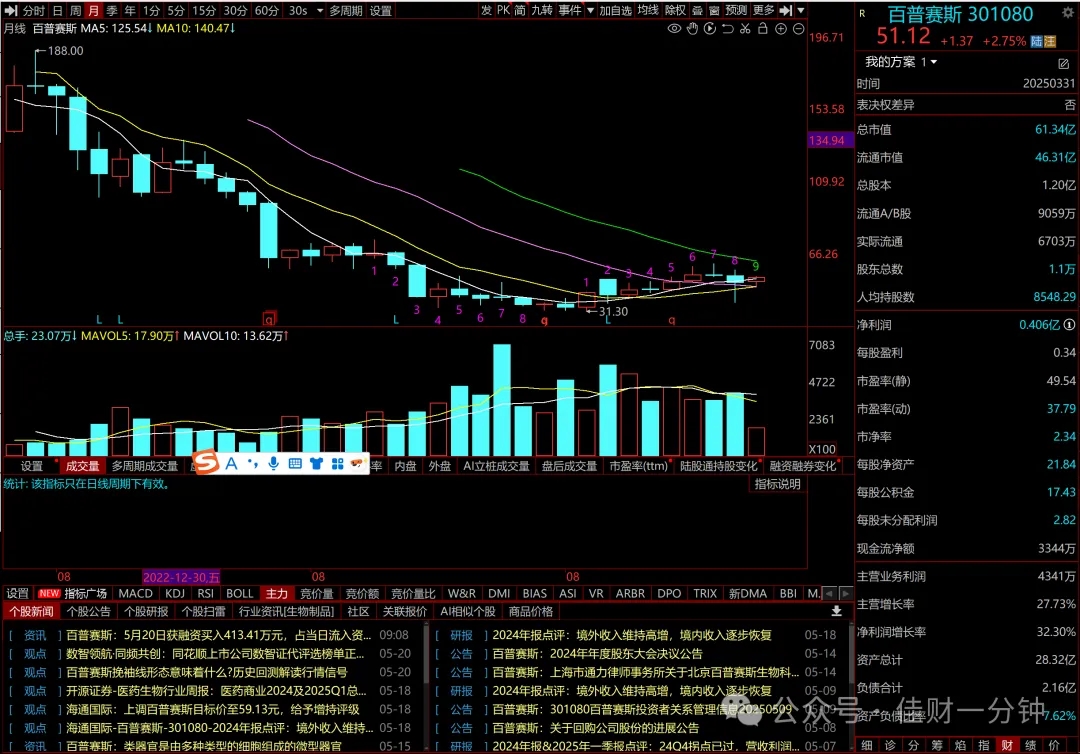Expand the dropdown next to 事件

coord(590,10)
